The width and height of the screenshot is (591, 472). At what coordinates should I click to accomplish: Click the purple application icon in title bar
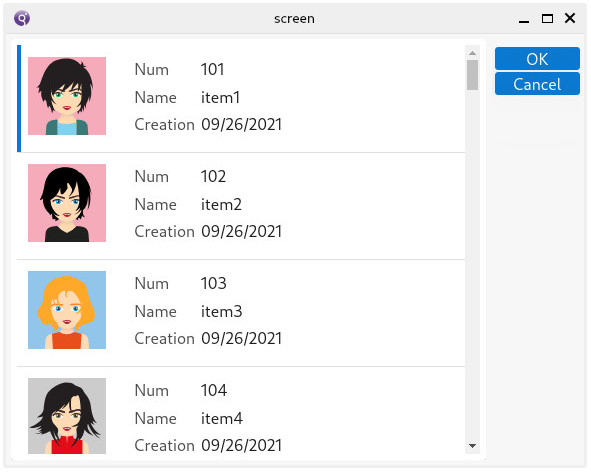click(x=22, y=18)
